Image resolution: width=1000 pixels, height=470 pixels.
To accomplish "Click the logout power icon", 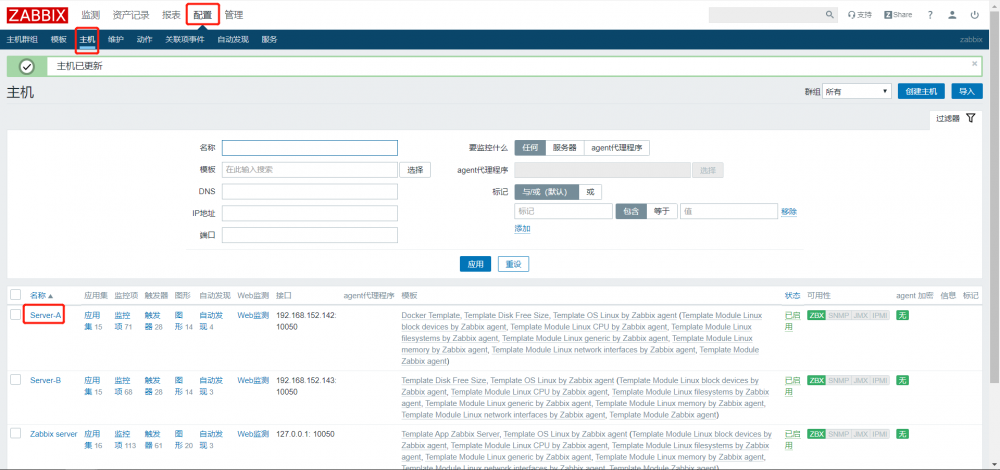I will (974, 15).
